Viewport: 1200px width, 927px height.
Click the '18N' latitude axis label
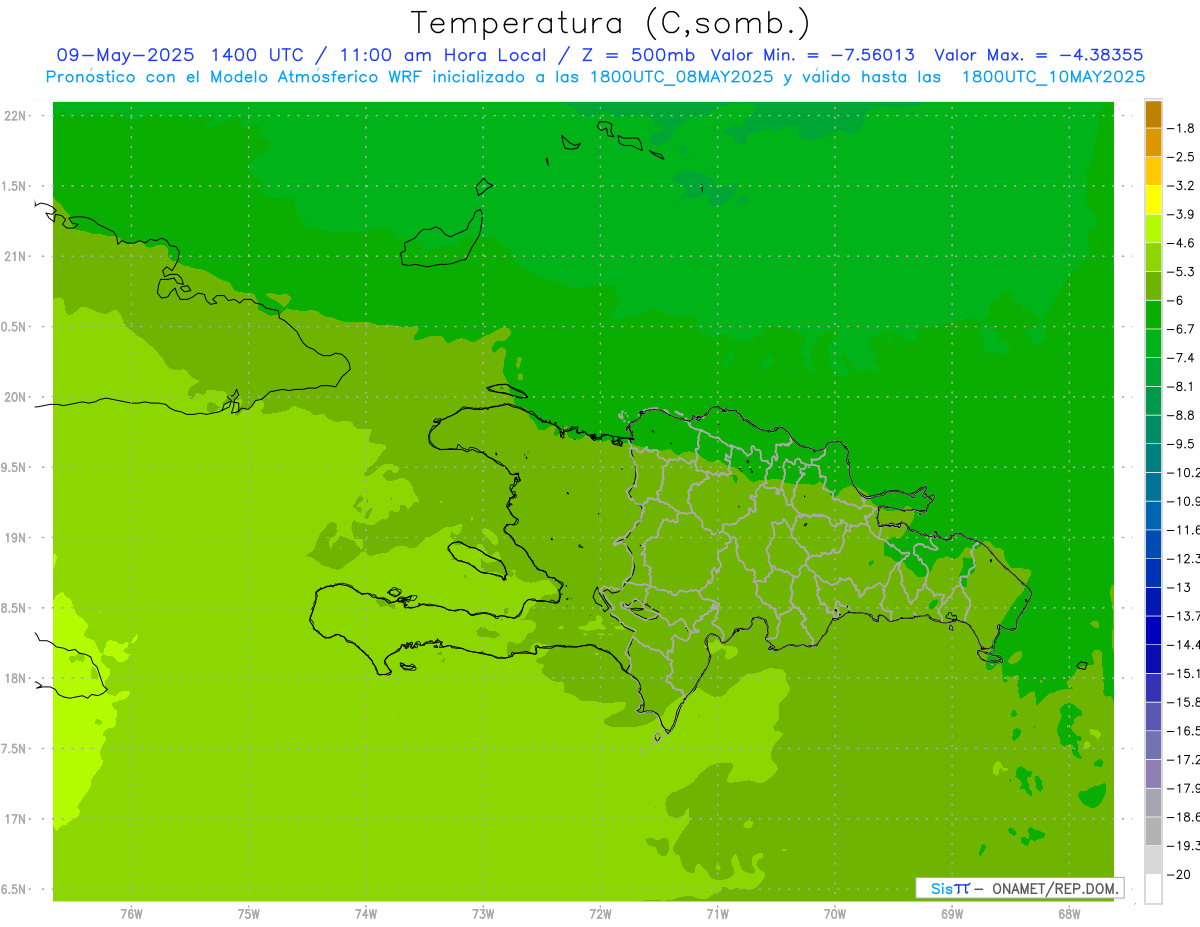coord(15,678)
